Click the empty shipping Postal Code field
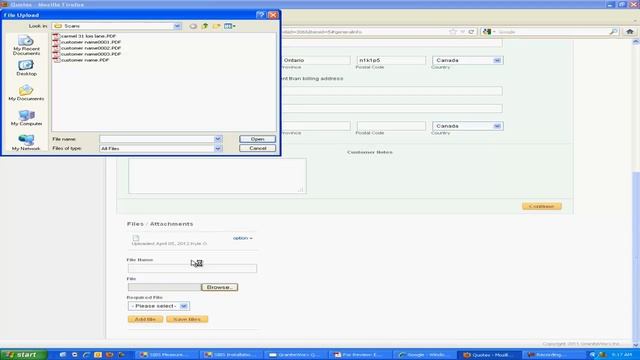Viewport: 640px width, 360px height. [391, 126]
